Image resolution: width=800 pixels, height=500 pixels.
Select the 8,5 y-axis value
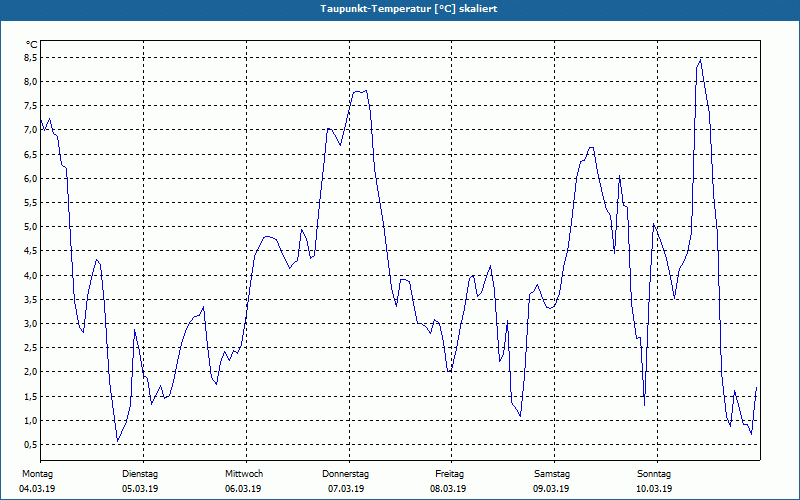pos(32,58)
